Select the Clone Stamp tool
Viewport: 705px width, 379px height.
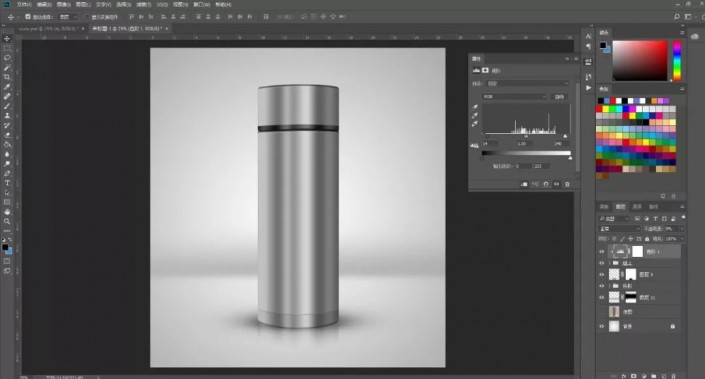[x=7, y=116]
